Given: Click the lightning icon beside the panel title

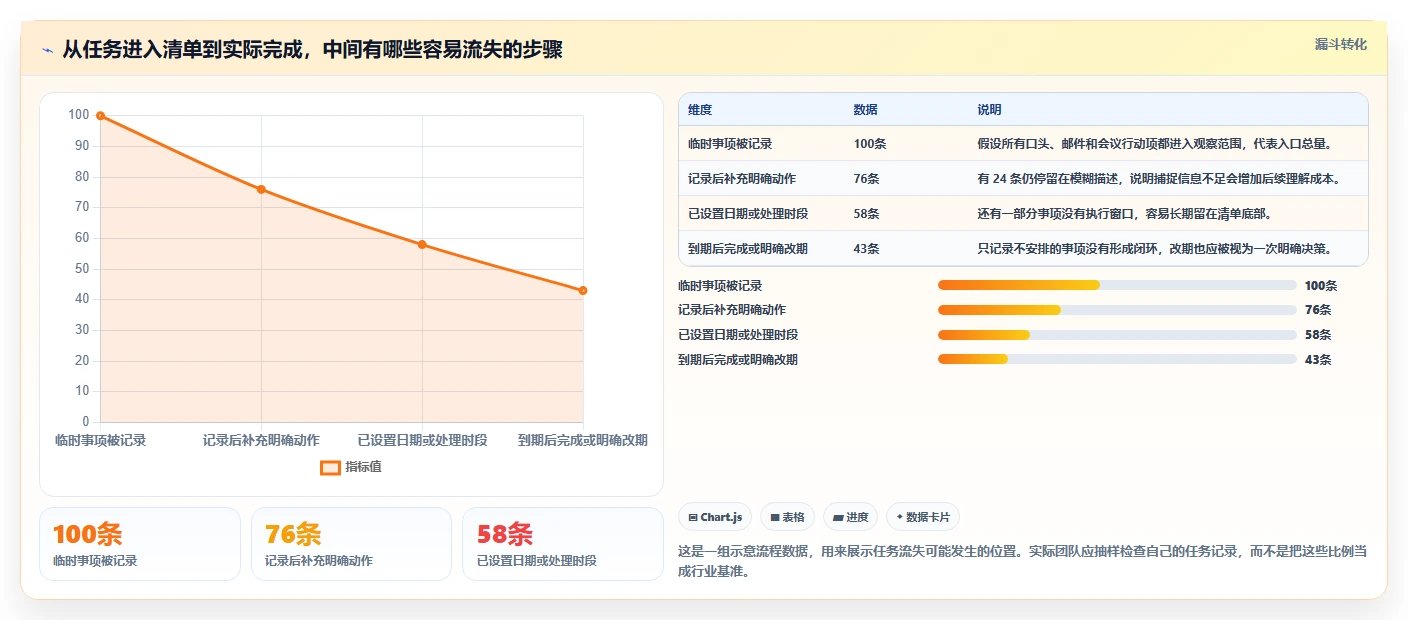Looking at the screenshot, I should (48, 50).
